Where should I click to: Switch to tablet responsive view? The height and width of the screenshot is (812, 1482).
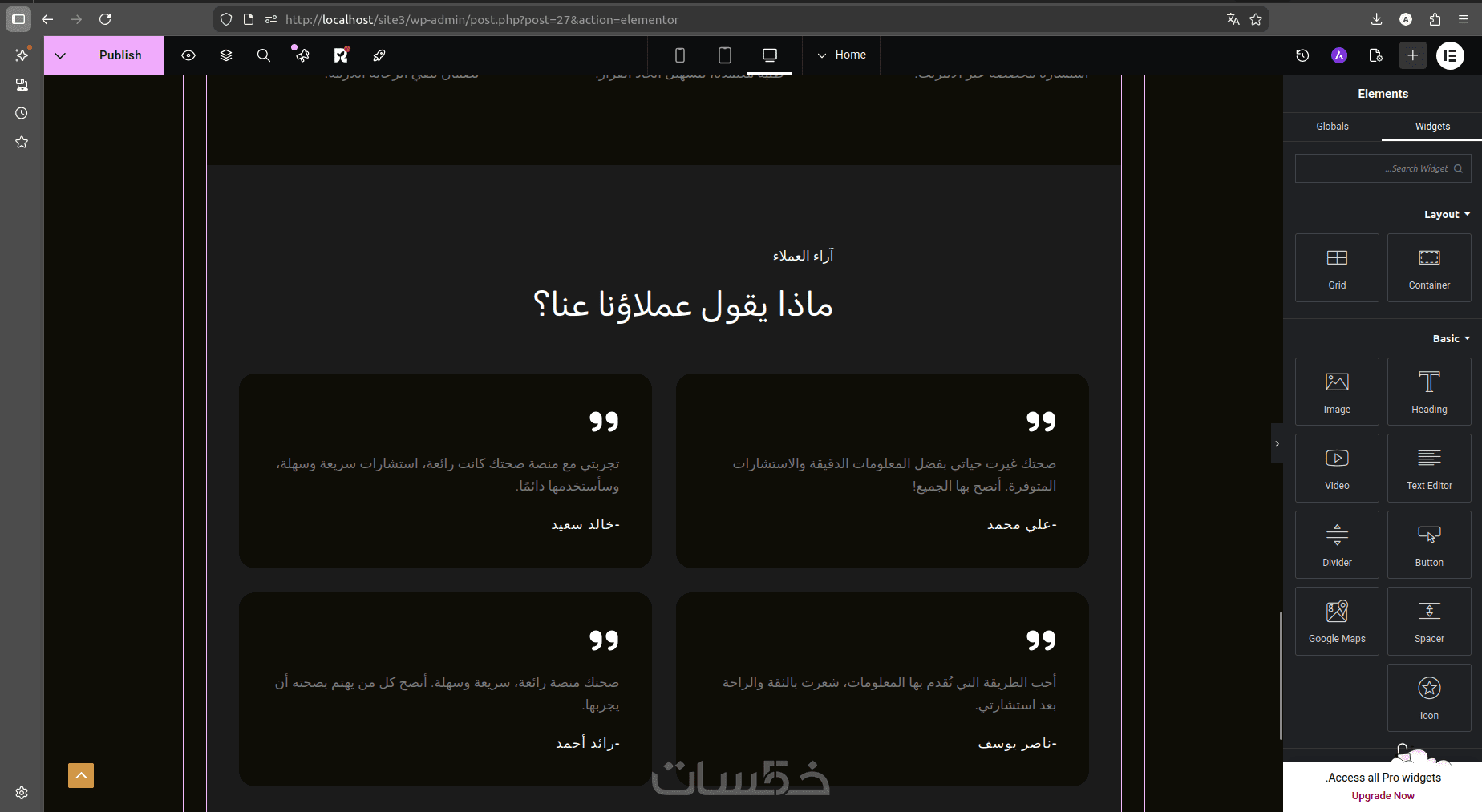click(x=725, y=55)
